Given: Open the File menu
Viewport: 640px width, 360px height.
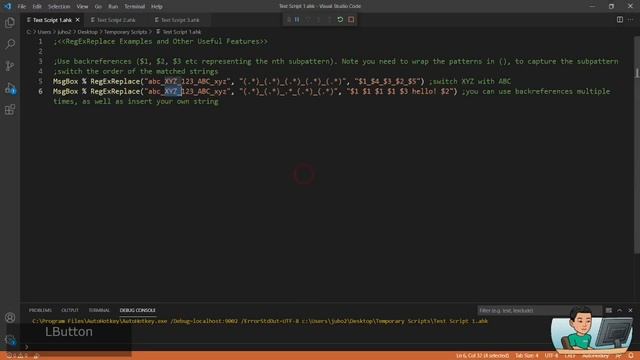Looking at the screenshot, I should click(22, 6).
